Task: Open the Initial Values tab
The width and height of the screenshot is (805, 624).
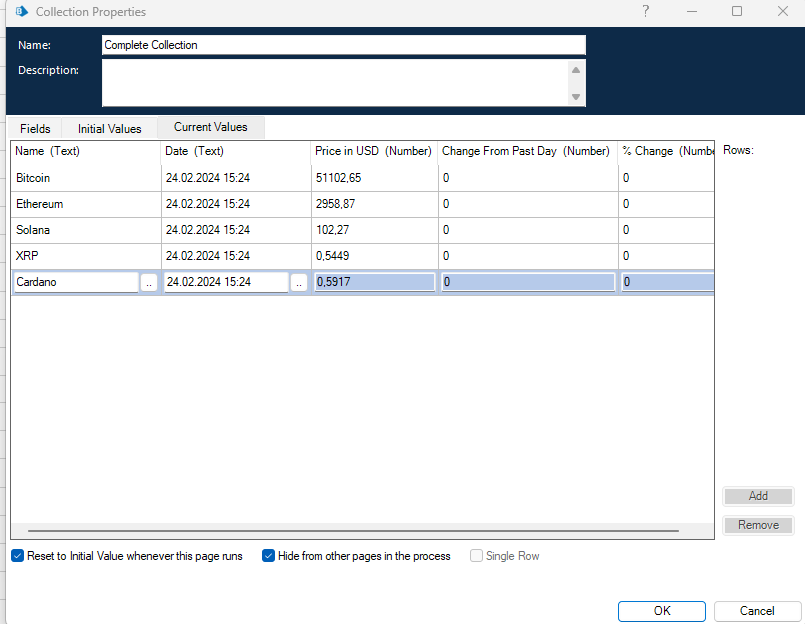Action: click(x=109, y=129)
